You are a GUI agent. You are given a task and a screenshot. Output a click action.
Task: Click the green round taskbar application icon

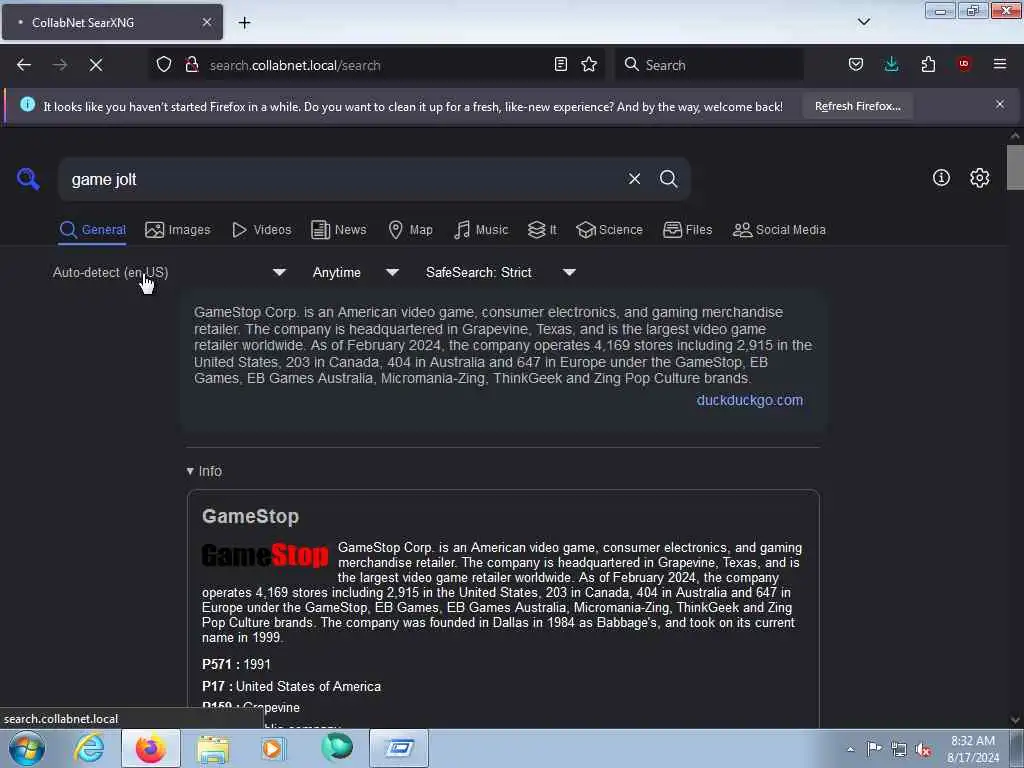(336, 748)
